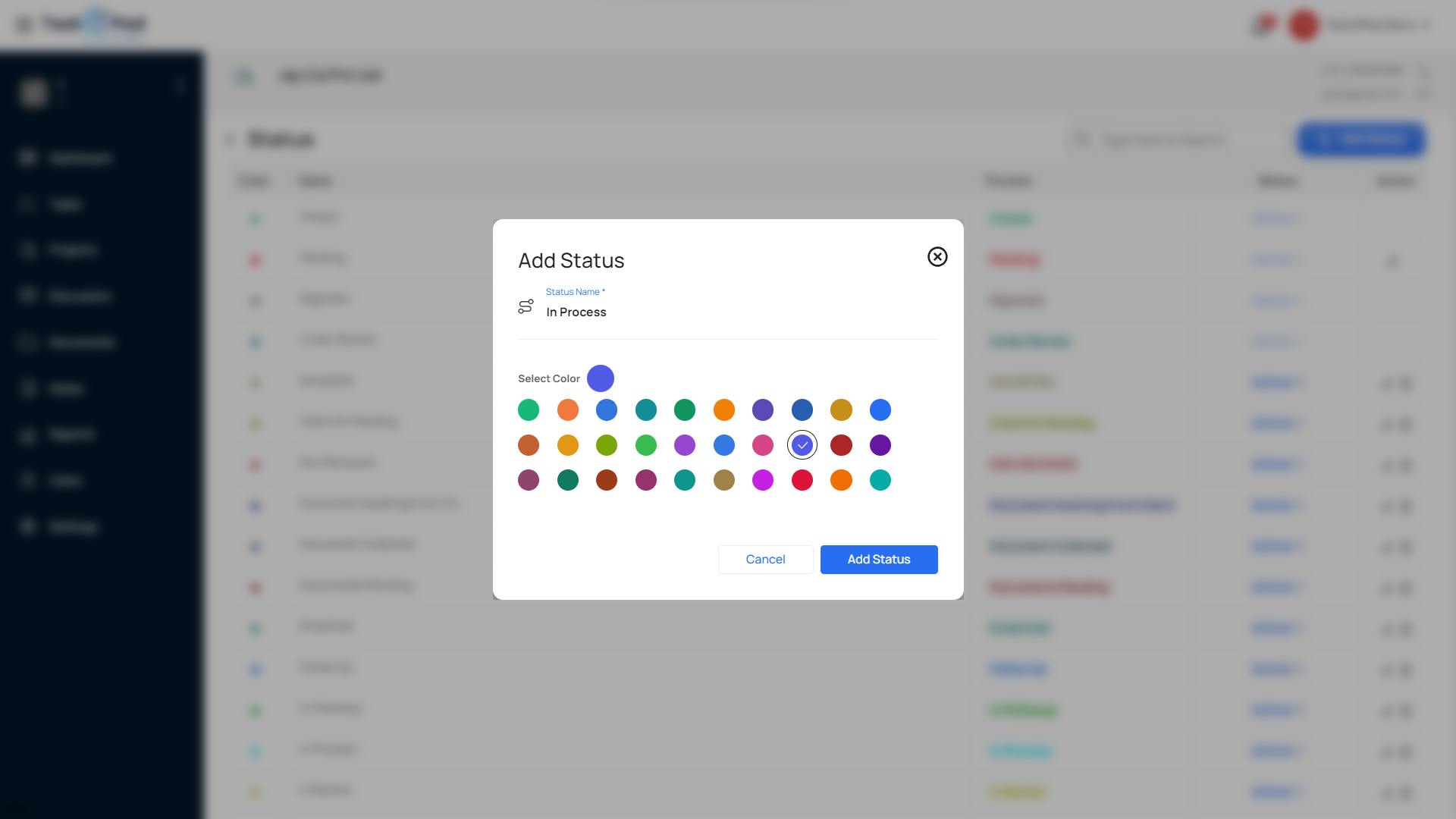The width and height of the screenshot is (1456, 819).
Task: Pick the olive green color swatch
Action: tap(607, 445)
